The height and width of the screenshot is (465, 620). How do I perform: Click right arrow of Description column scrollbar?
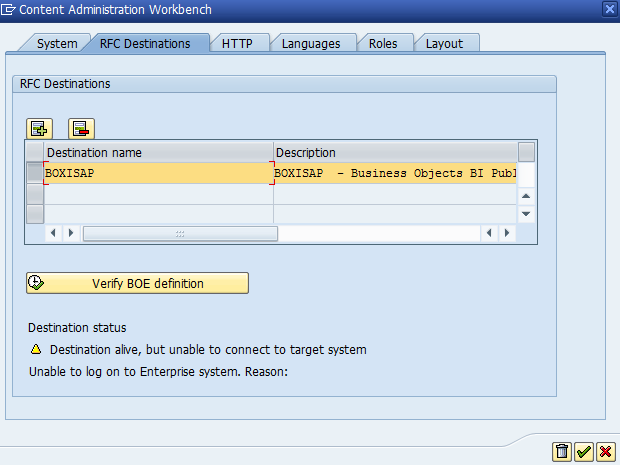click(x=507, y=233)
